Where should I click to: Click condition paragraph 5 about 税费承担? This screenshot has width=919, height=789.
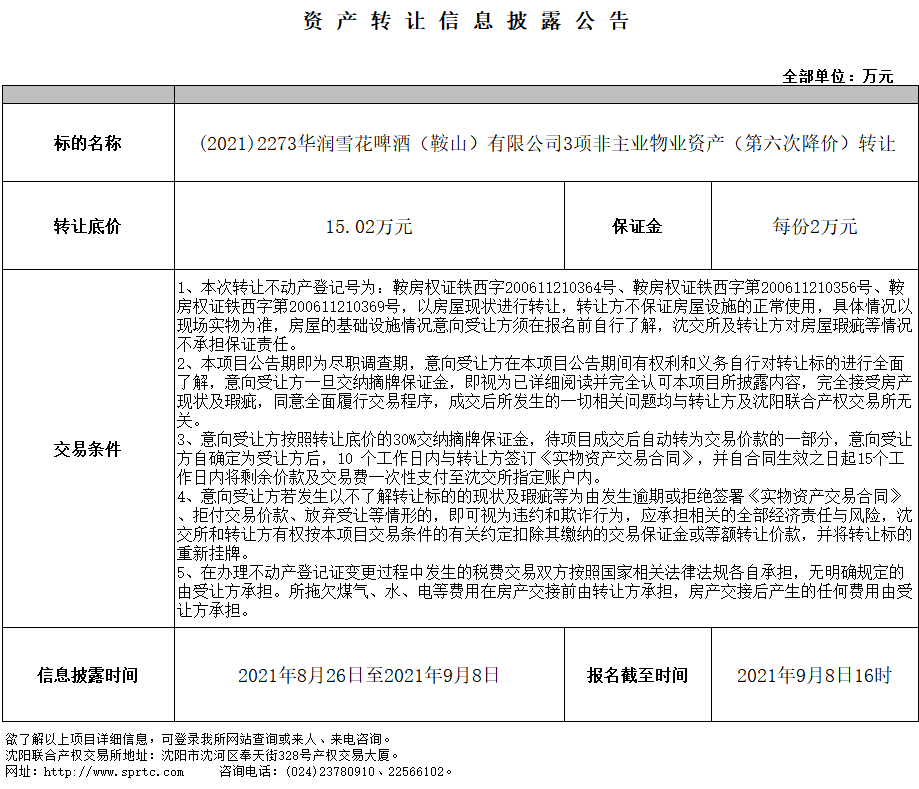545,590
